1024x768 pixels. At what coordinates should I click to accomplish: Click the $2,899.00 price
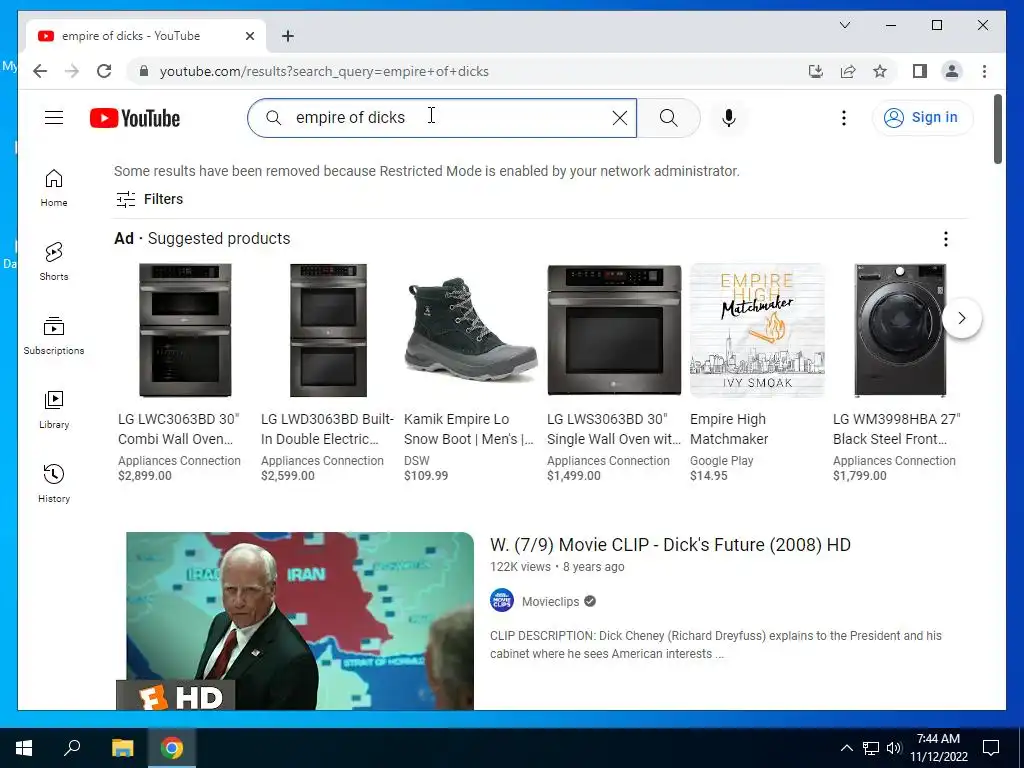click(x=145, y=475)
